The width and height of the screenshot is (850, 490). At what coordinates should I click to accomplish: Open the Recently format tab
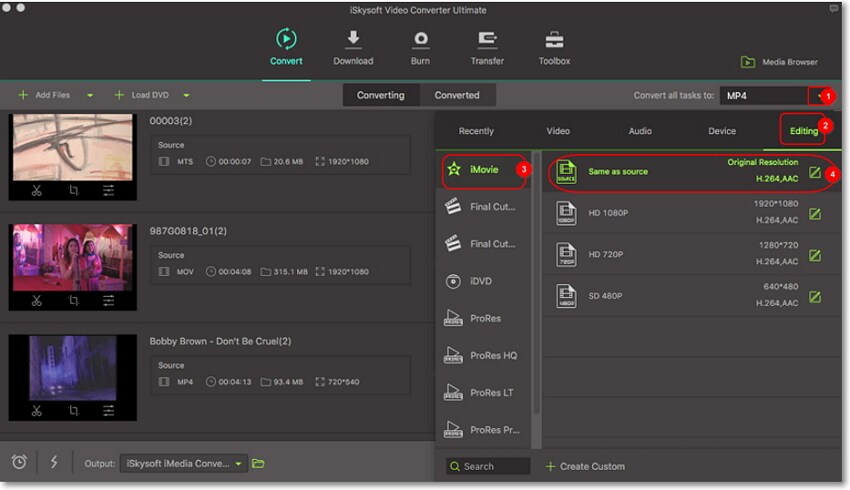click(476, 131)
